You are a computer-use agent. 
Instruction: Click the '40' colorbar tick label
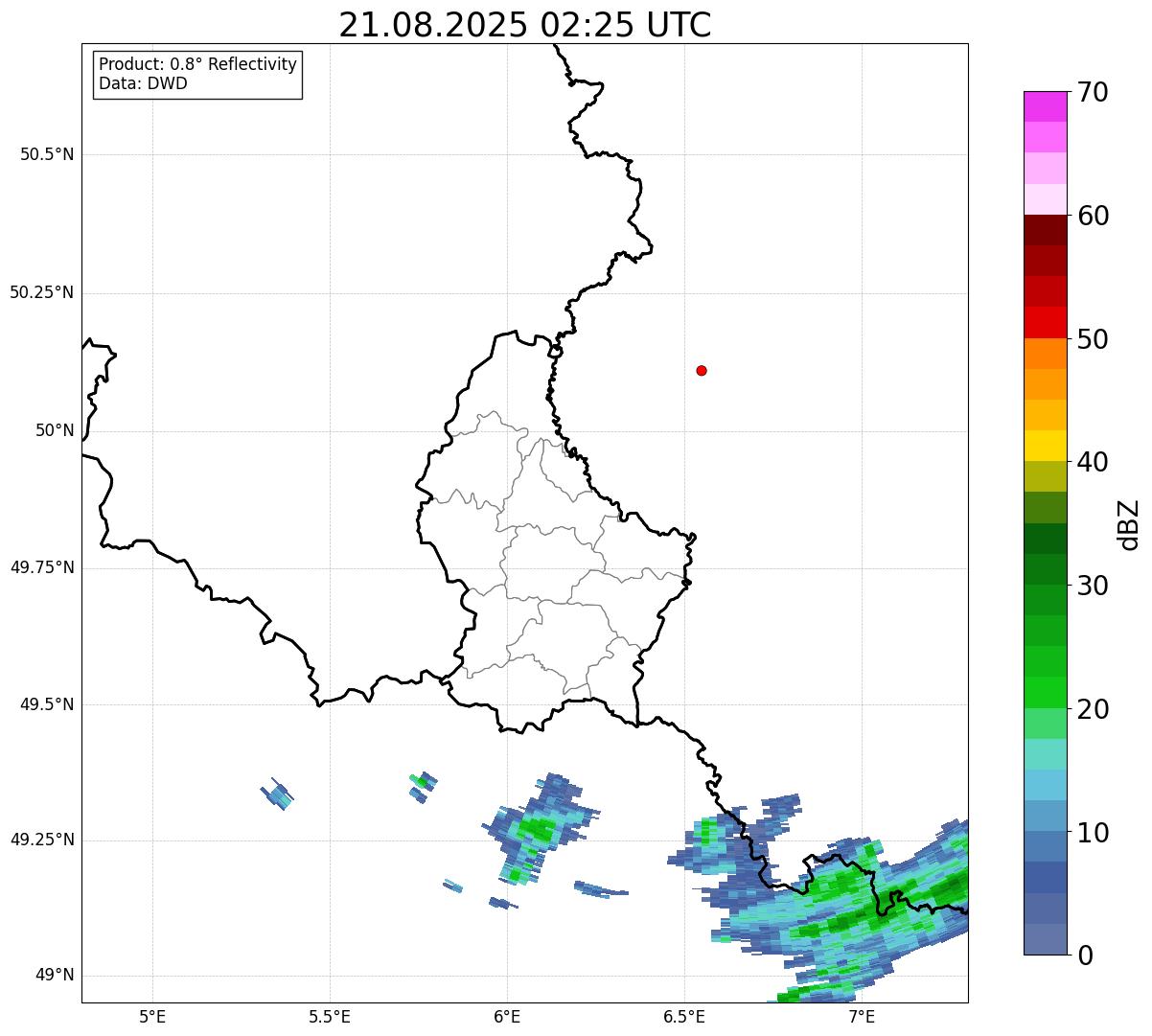coord(1093,462)
